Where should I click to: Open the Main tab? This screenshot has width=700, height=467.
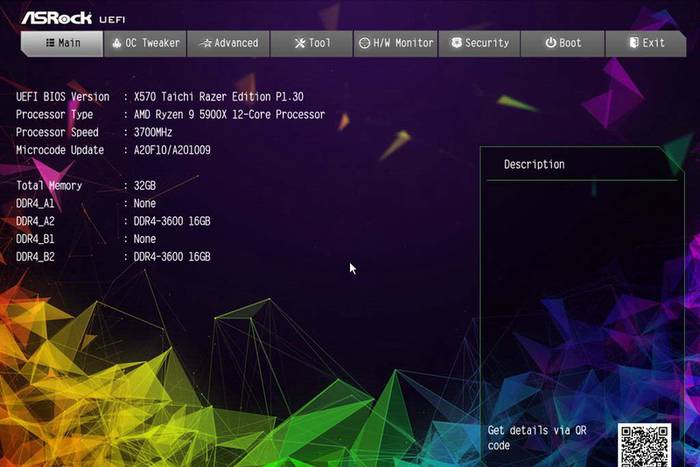(62, 43)
